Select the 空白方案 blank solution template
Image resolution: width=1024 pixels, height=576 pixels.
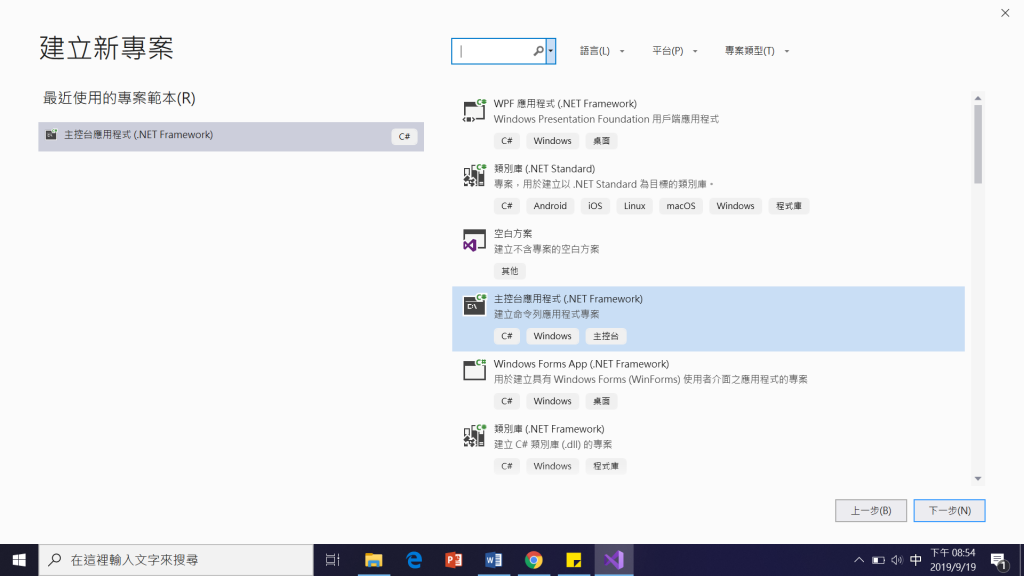[708, 253]
